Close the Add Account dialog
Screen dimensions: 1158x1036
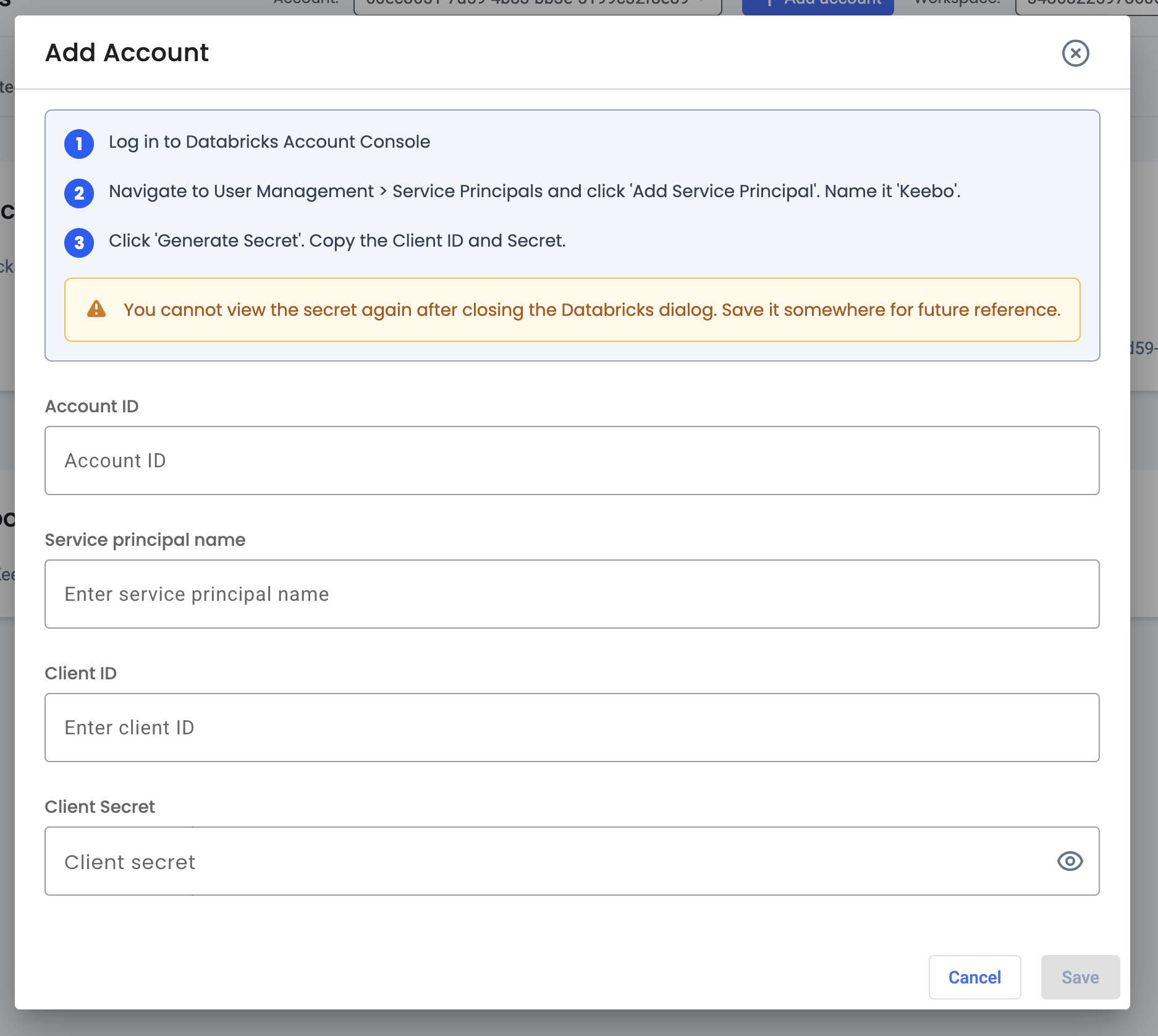(x=1075, y=53)
